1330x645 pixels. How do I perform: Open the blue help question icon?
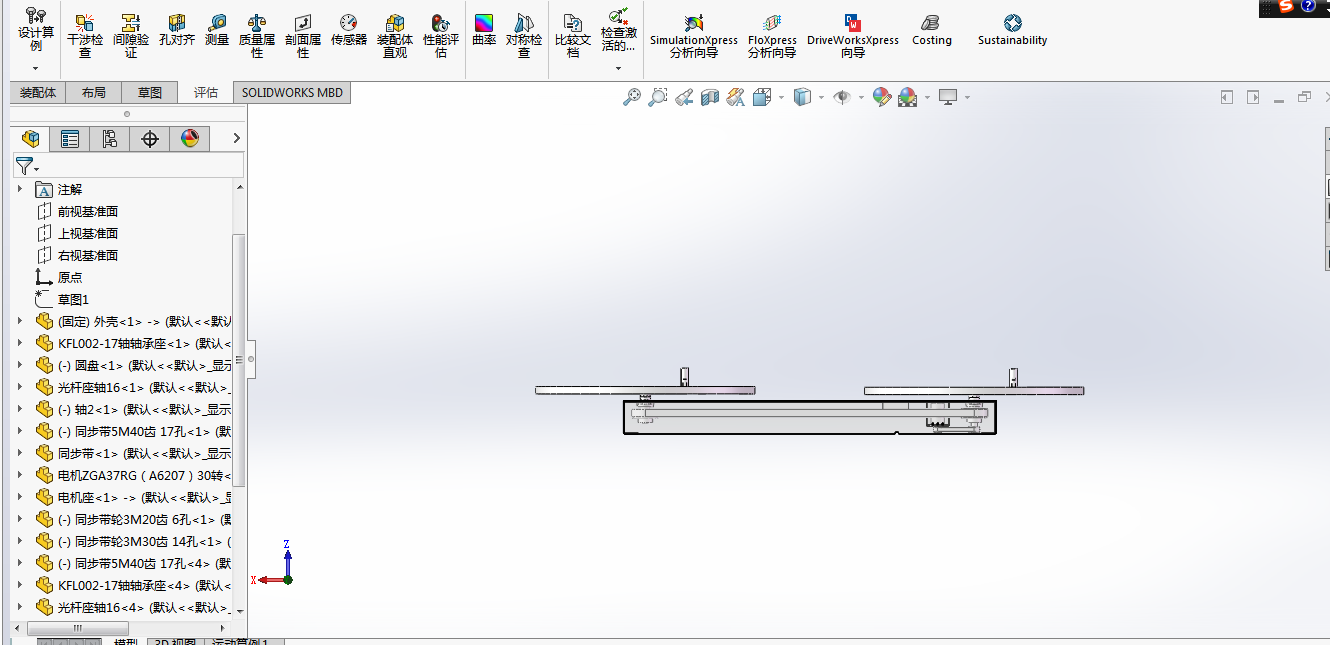[x=1308, y=6]
